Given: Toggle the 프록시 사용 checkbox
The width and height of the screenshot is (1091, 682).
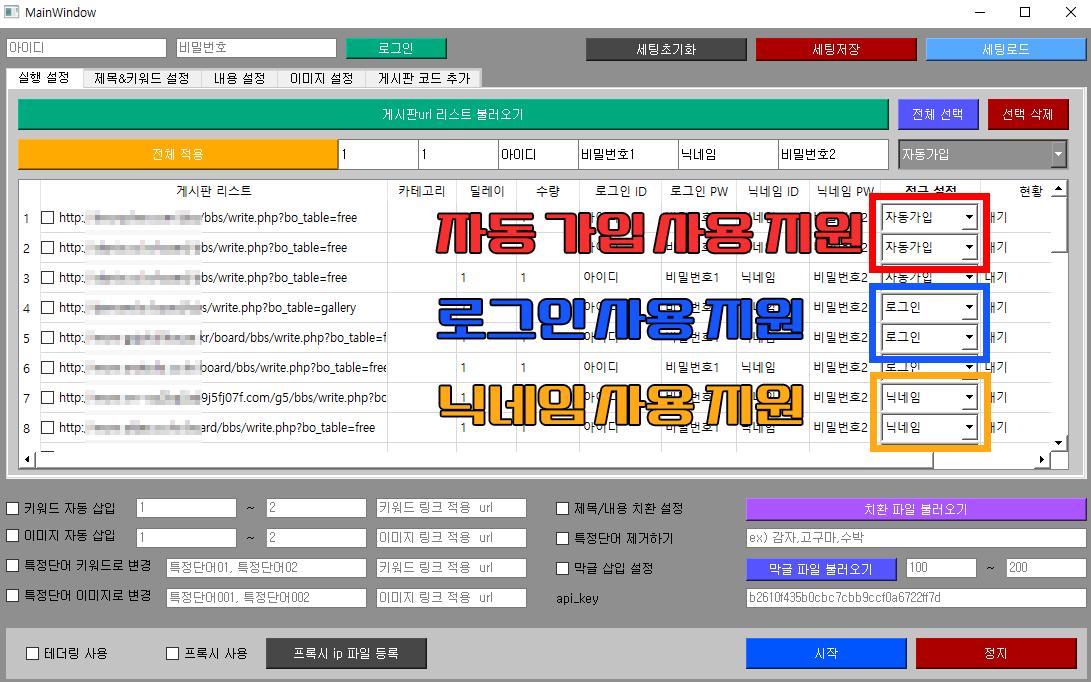Looking at the screenshot, I should [x=172, y=654].
